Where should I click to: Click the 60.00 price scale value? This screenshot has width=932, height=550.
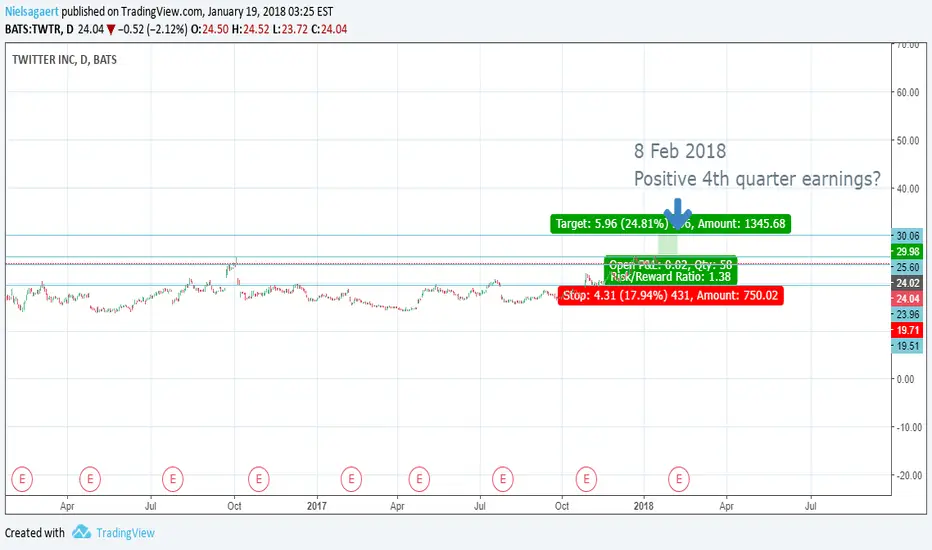point(908,93)
